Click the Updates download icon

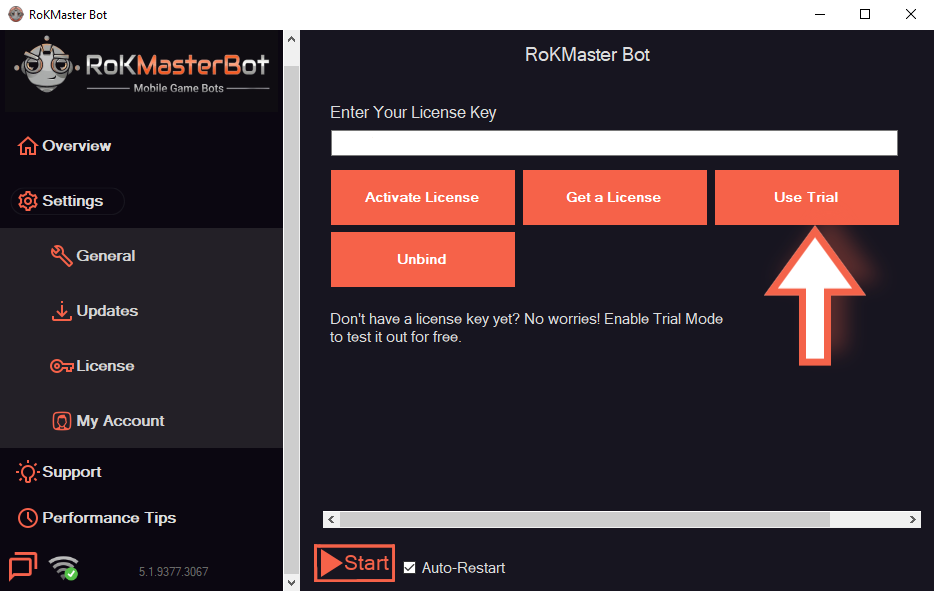[61, 311]
